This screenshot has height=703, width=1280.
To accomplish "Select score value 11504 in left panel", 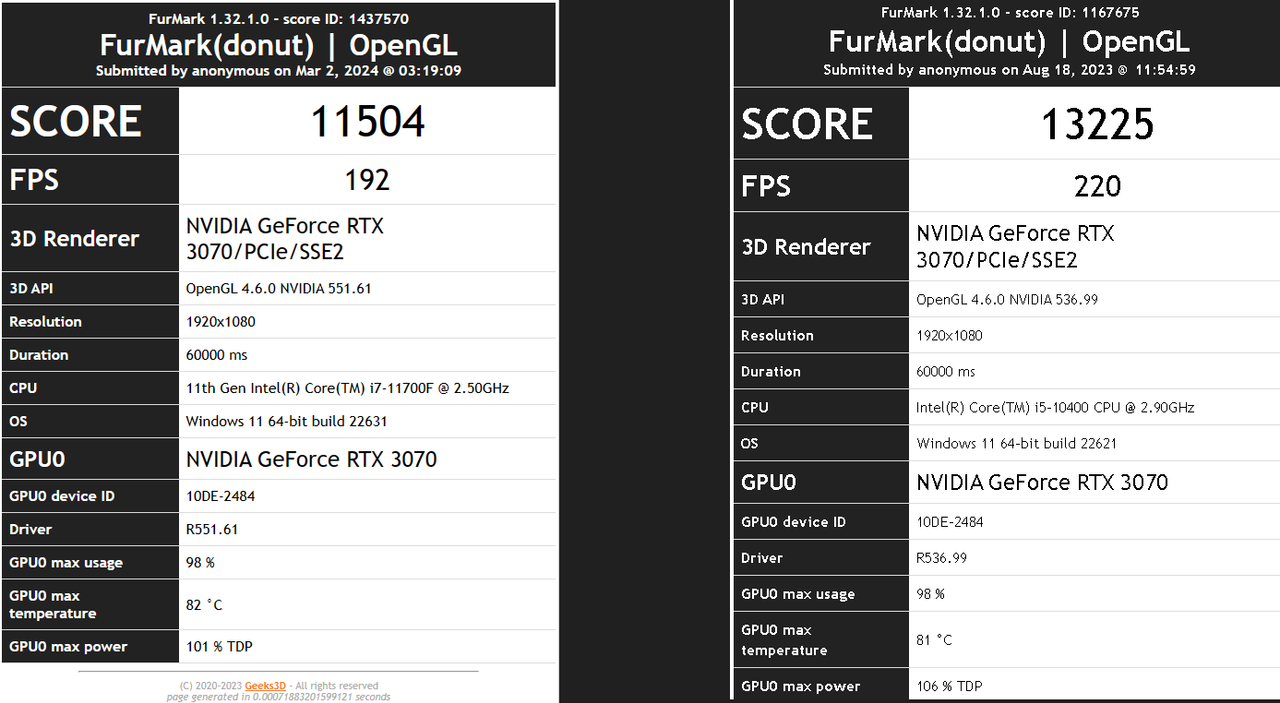I will tap(368, 122).
